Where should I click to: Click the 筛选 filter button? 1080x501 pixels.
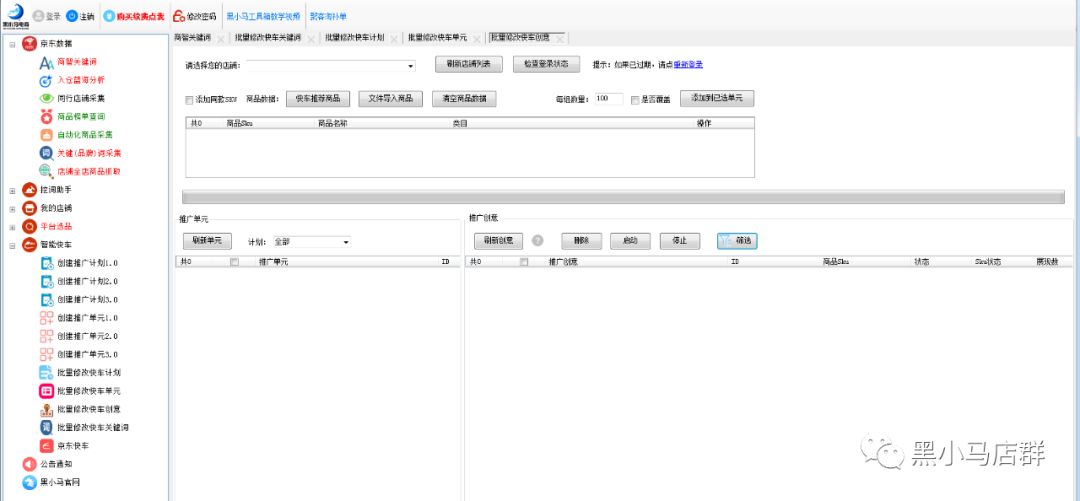737,241
